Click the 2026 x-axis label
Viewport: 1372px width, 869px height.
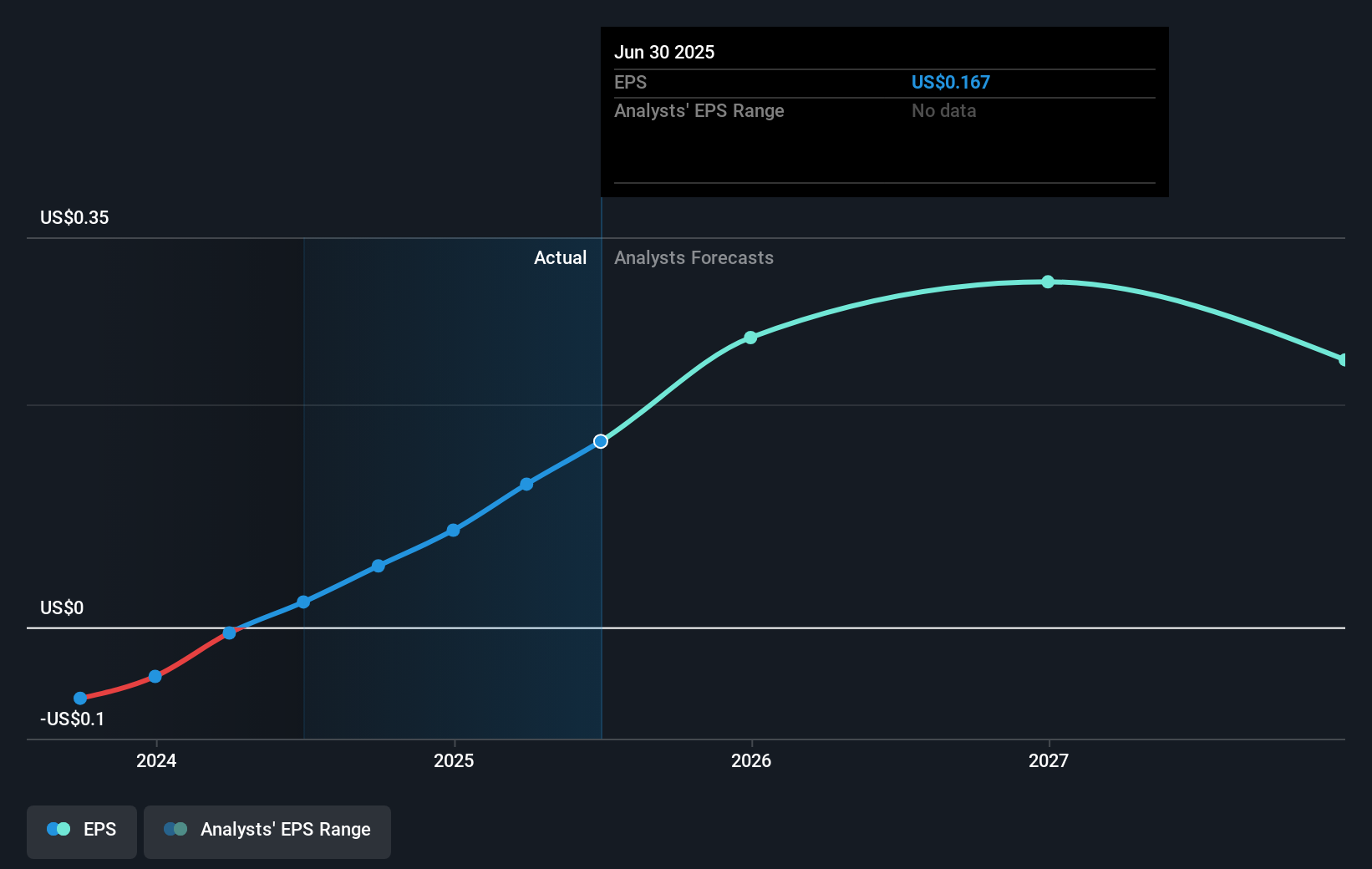coord(751,760)
